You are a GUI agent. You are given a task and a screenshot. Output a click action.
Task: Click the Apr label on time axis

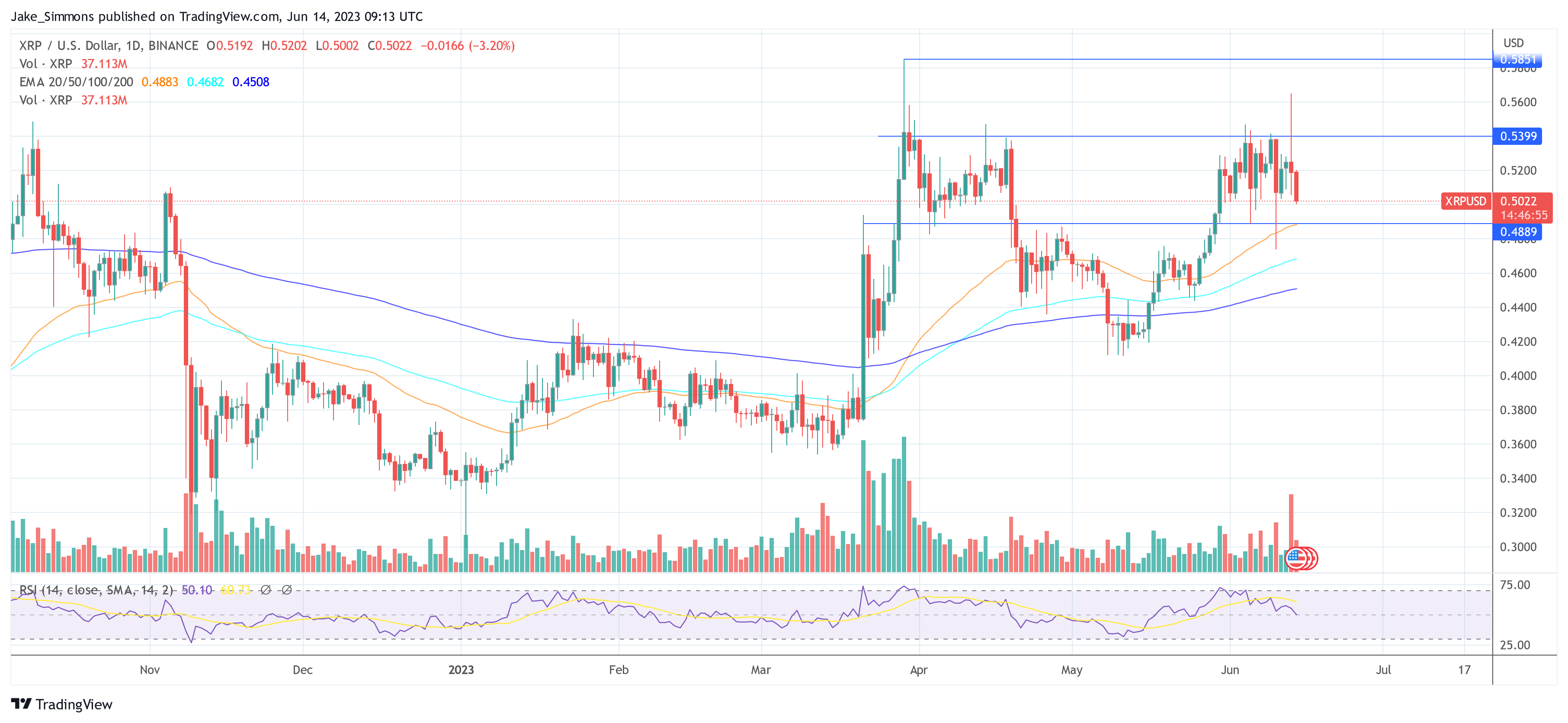coord(918,670)
